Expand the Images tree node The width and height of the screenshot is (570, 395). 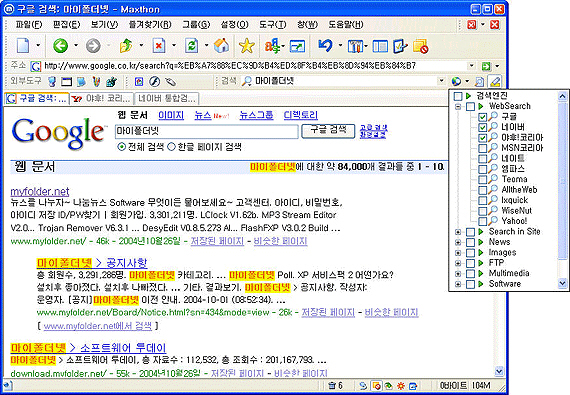458,253
